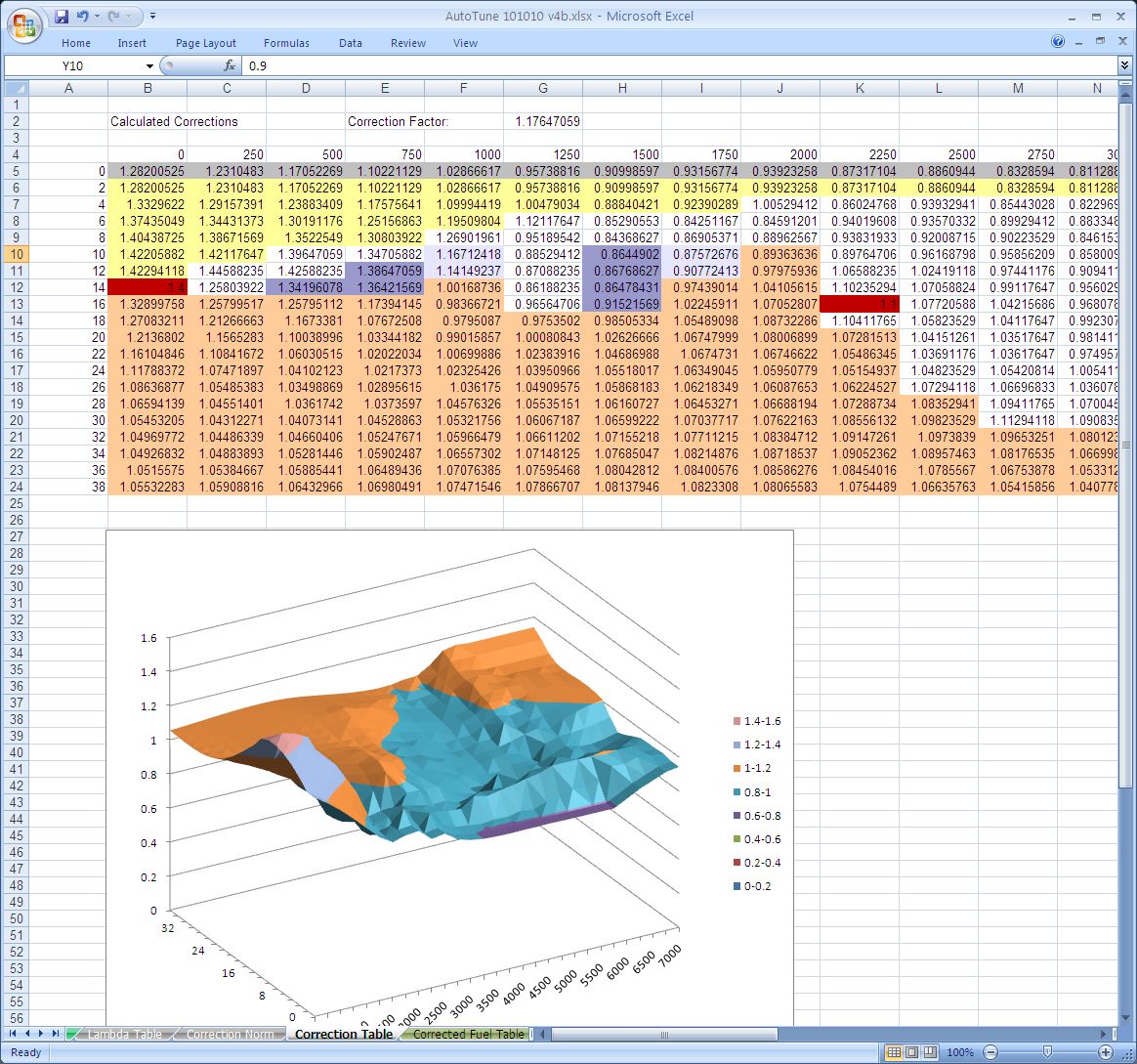Switch to Page Break Preview view
Screen dimensions: 1137x1064
pyautogui.click(x=930, y=1052)
